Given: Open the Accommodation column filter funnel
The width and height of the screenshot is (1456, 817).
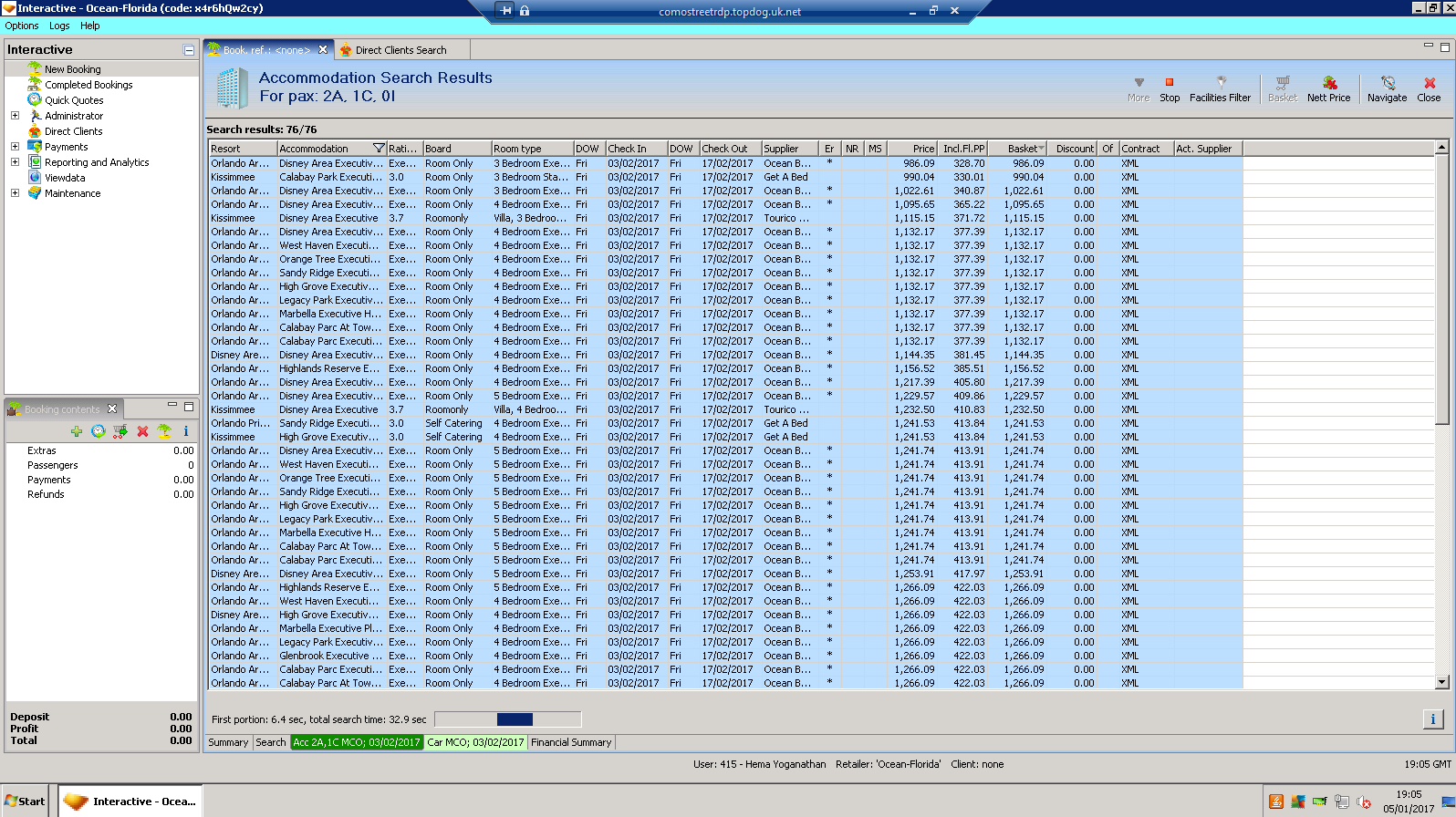Looking at the screenshot, I should (x=379, y=149).
